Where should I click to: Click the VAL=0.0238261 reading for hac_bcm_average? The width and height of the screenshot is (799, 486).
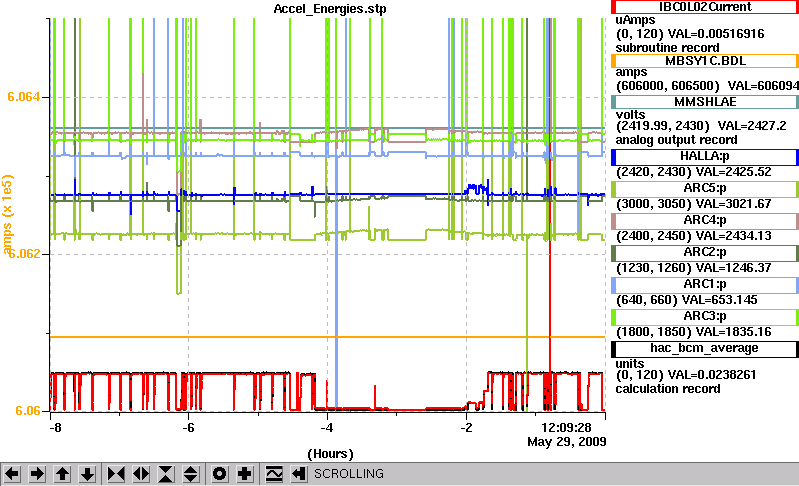712,375
